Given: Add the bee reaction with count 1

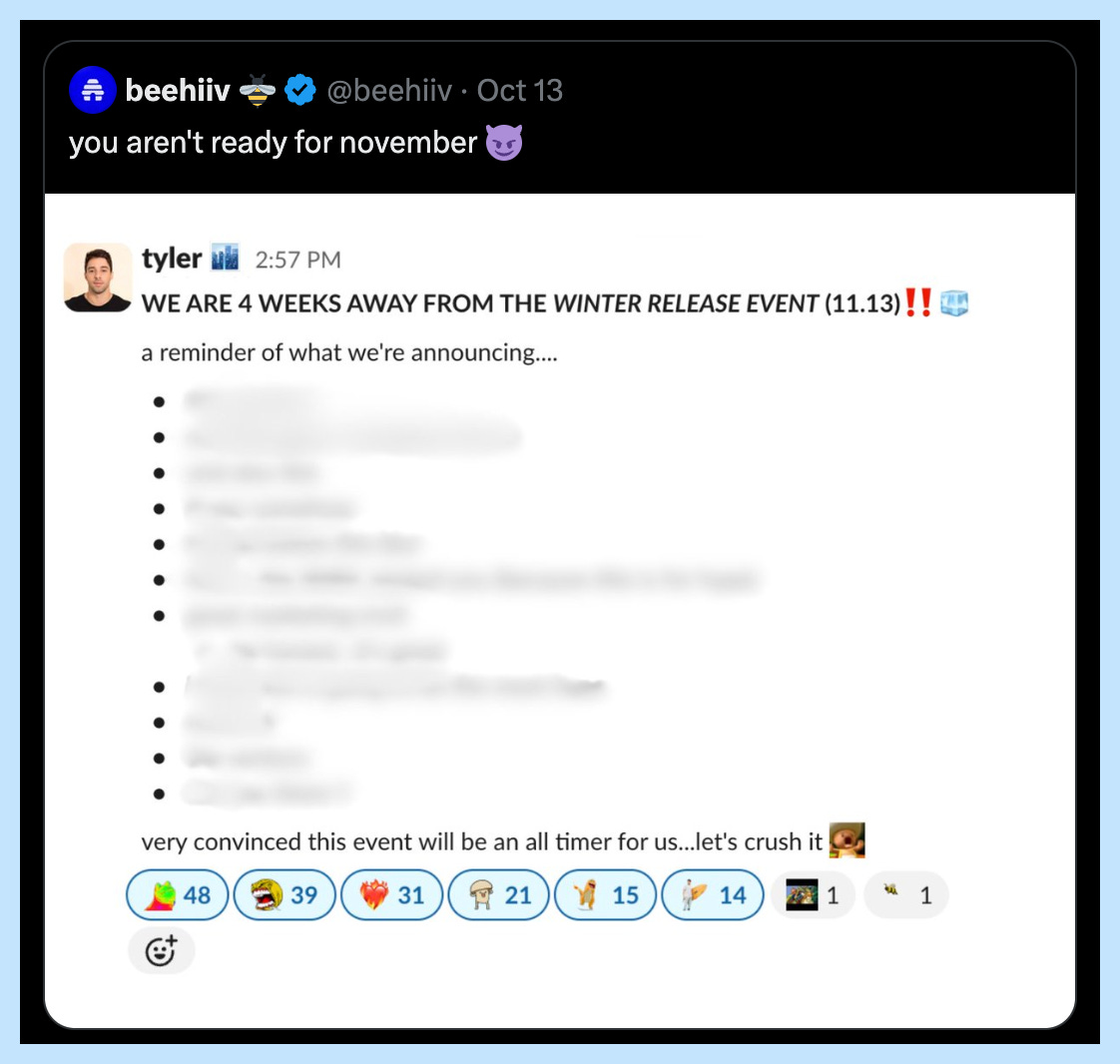Looking at the screenshot, I should pyautogui.click(x=906, y=894).
